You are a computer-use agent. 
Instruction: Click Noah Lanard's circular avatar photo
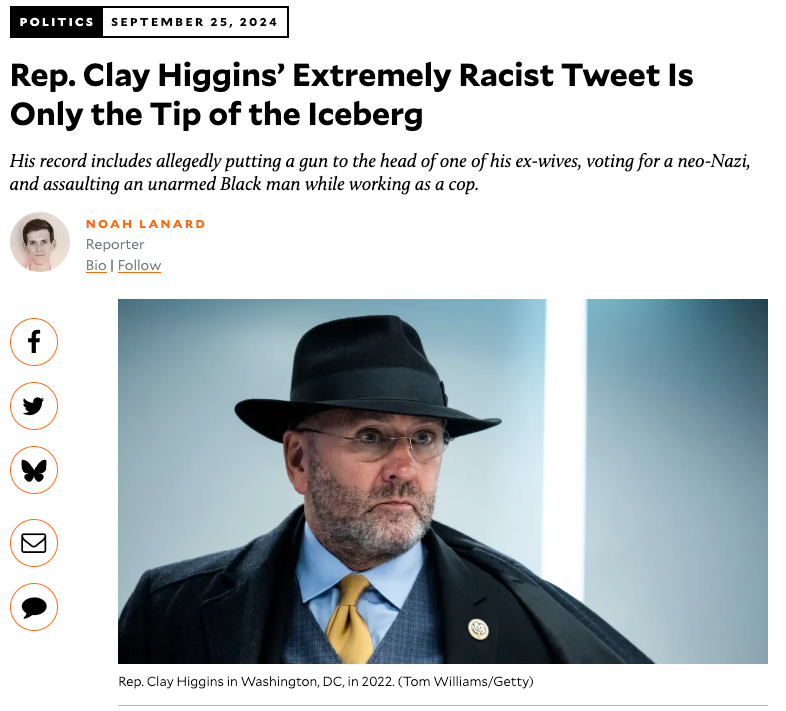(40, 242)
